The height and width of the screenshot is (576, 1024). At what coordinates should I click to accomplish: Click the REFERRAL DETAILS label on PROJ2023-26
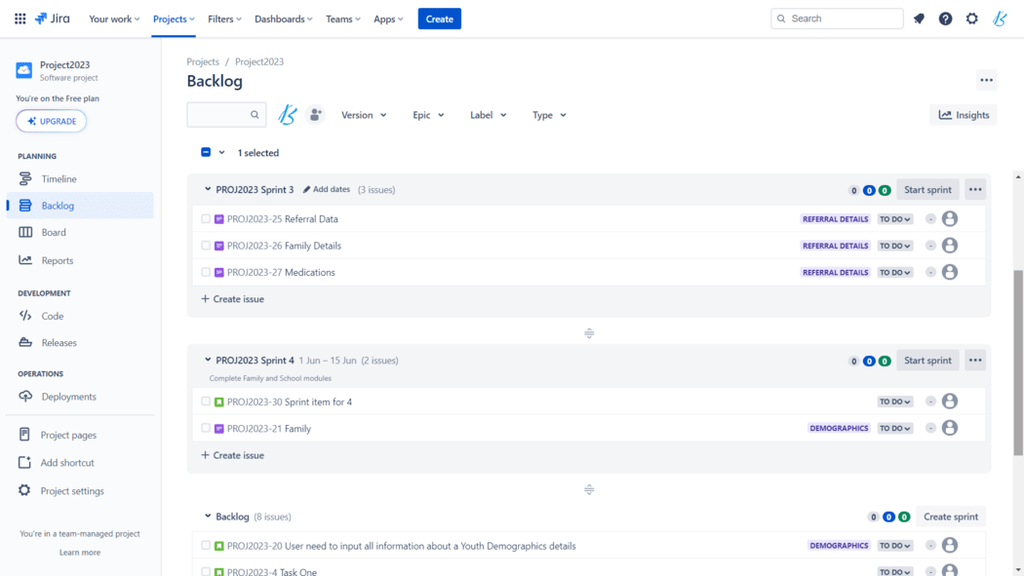click(x=835, y=246)
